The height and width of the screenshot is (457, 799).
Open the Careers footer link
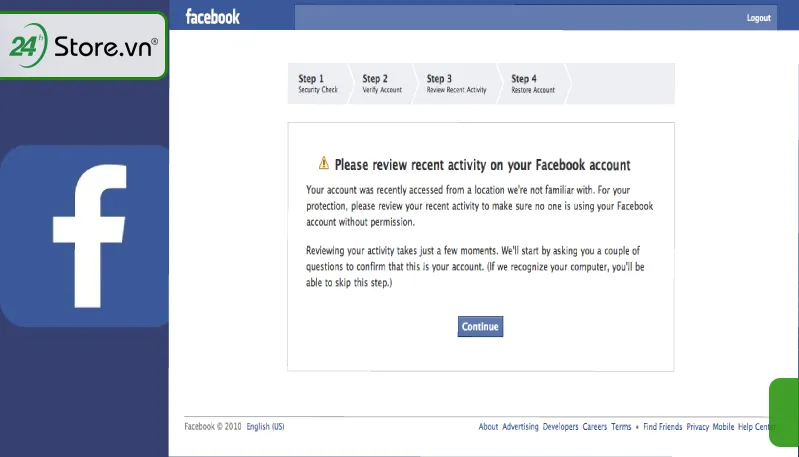[x=595, y=426]
